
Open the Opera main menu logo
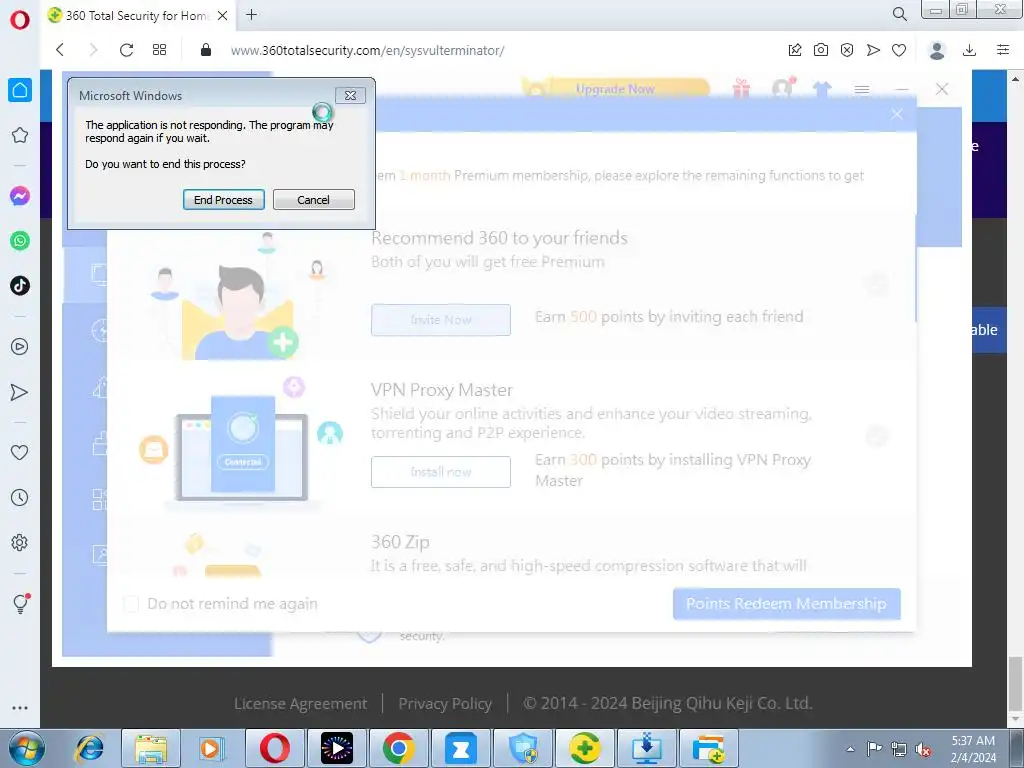(x=20, y=20)
